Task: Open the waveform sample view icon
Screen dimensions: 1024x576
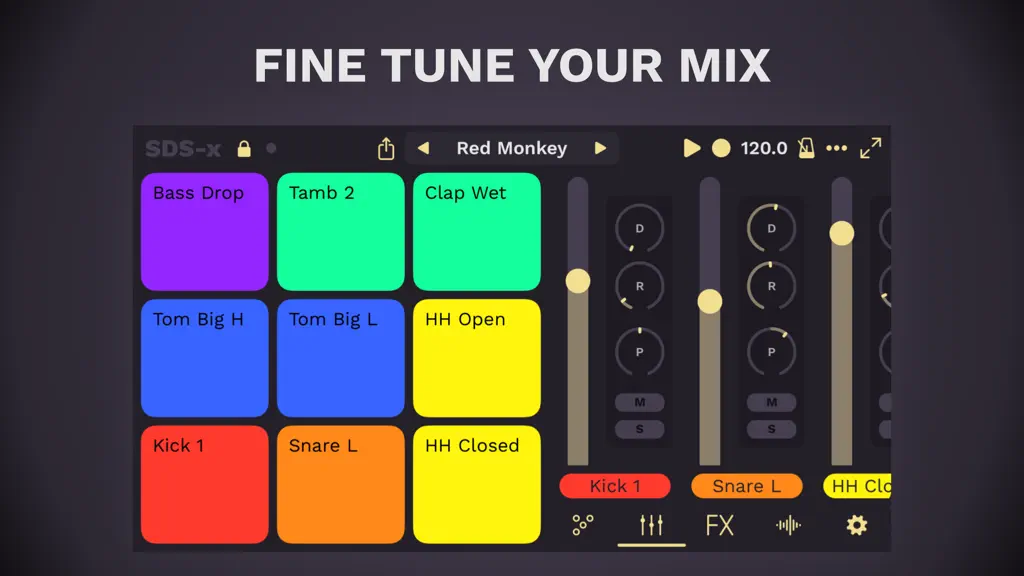Action: click(788, 525)
